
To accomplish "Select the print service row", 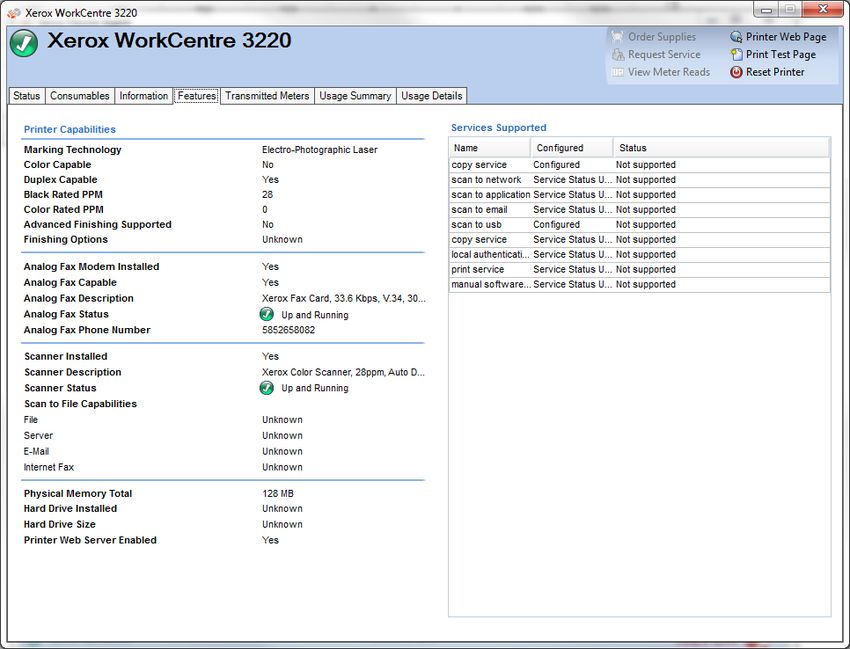I will click(640, 269).
